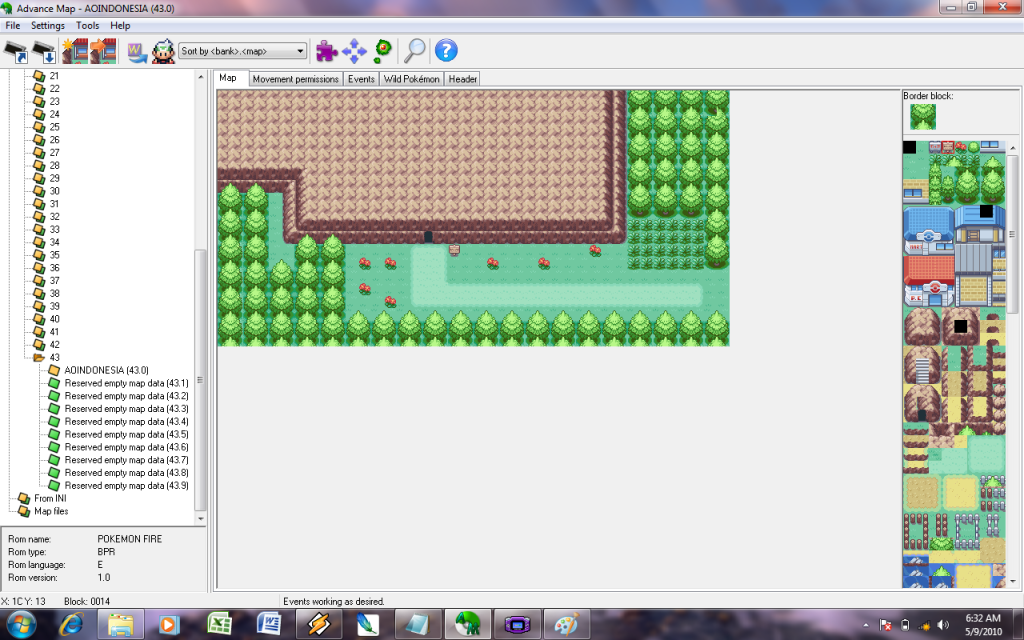The height and width of the screenshot is (640, 1024).
Task: Click the green splat connection icon
Action: [383, 50]
